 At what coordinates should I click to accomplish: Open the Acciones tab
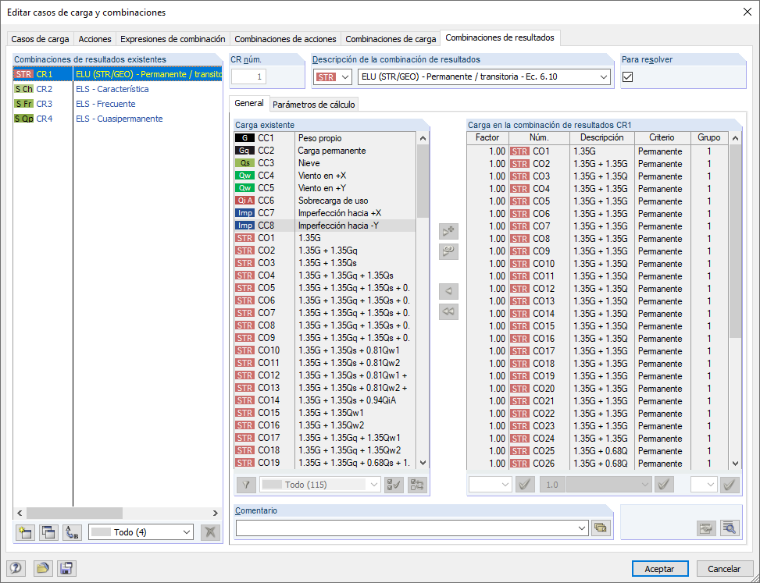[95, 39]
